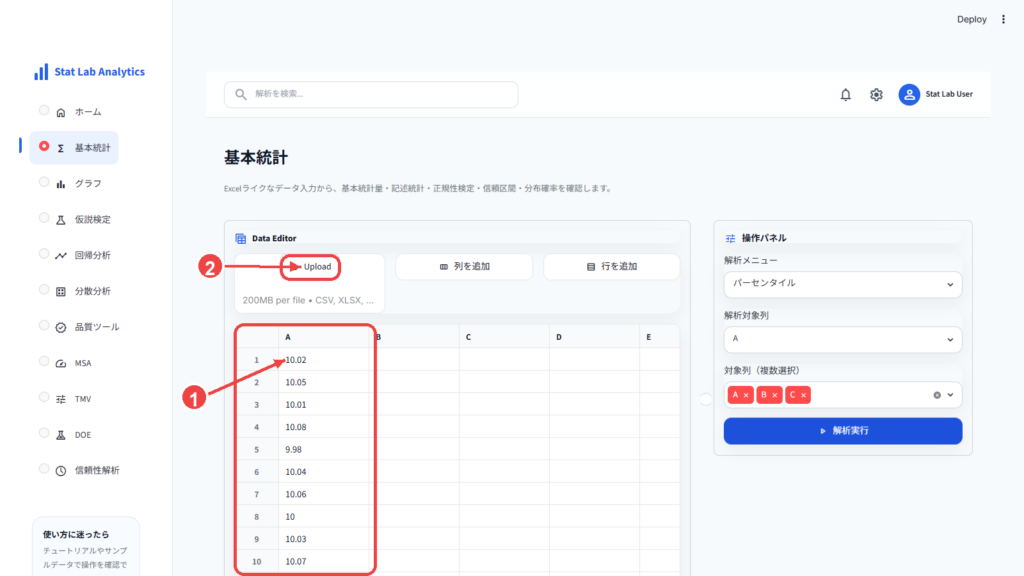Click column header D in data grid
This screenshot has width=1024, height=576.
tap(594, 338)
